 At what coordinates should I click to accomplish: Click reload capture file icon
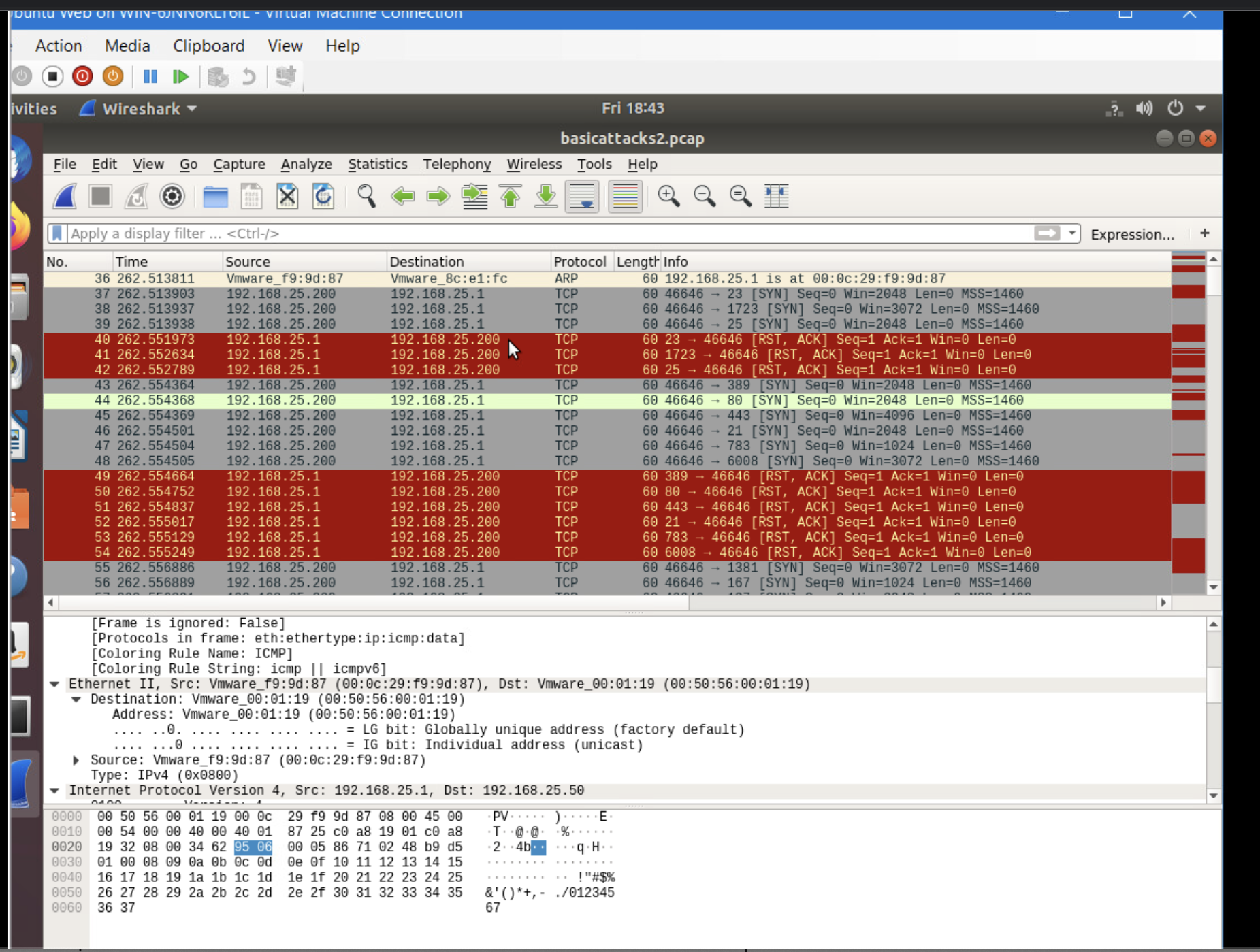[x=323, y=197]
